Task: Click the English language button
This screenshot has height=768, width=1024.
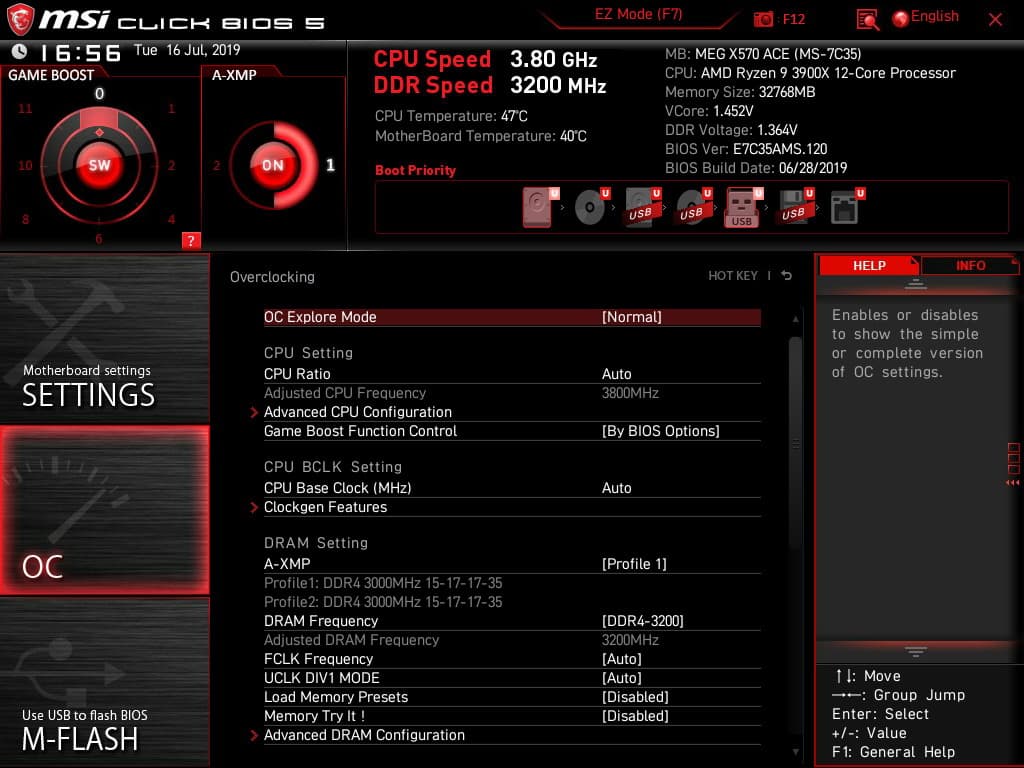Action: (x=935, y=17)
